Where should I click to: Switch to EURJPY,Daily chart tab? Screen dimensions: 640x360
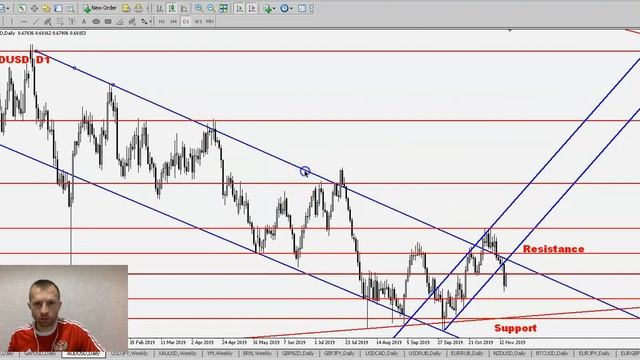click(x=594, y=353)
